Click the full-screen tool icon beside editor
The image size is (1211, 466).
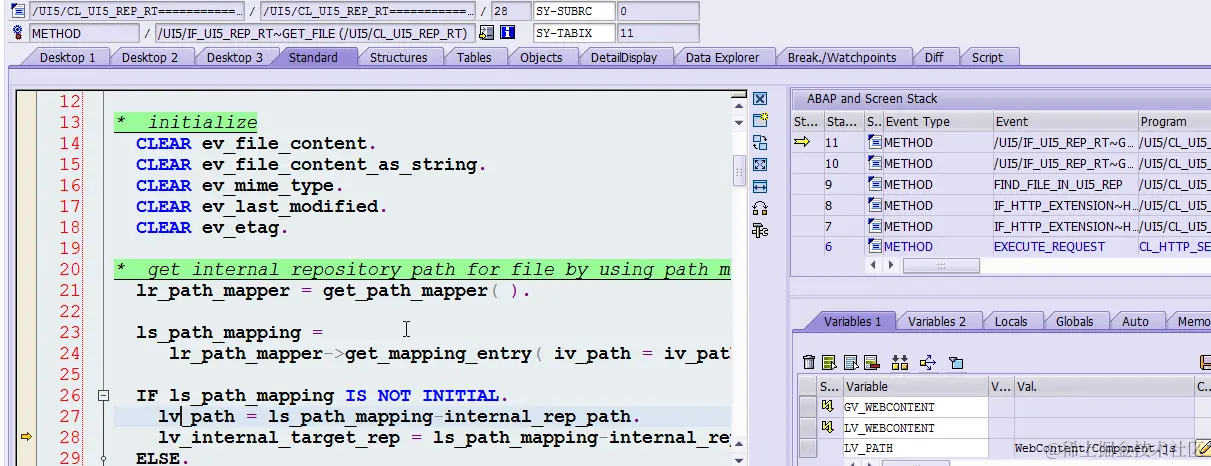click(x=760, y=164)
